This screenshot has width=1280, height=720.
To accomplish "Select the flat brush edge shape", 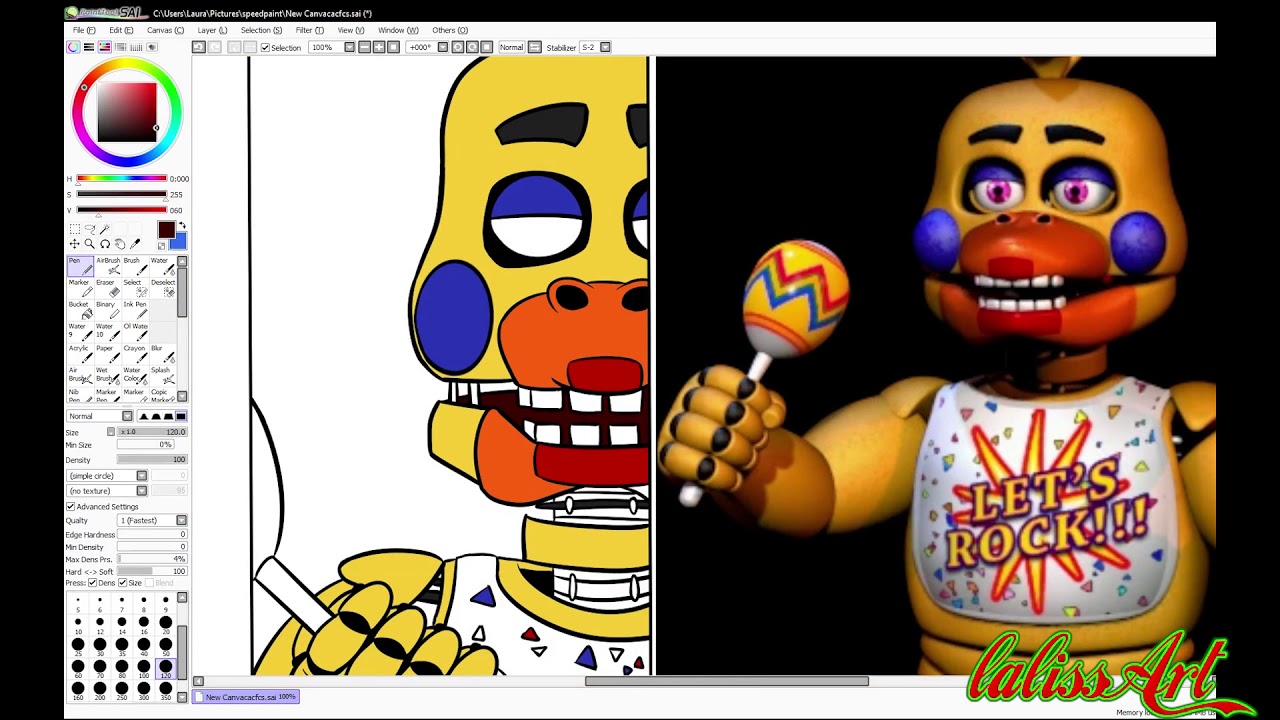I will coord(181,416).
